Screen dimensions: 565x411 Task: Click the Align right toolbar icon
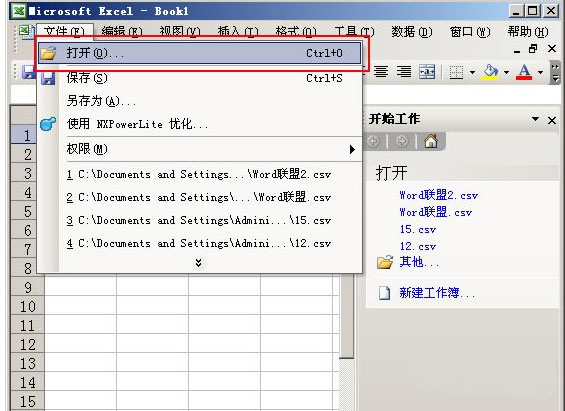pyautogui.click(x=404, y=72)
